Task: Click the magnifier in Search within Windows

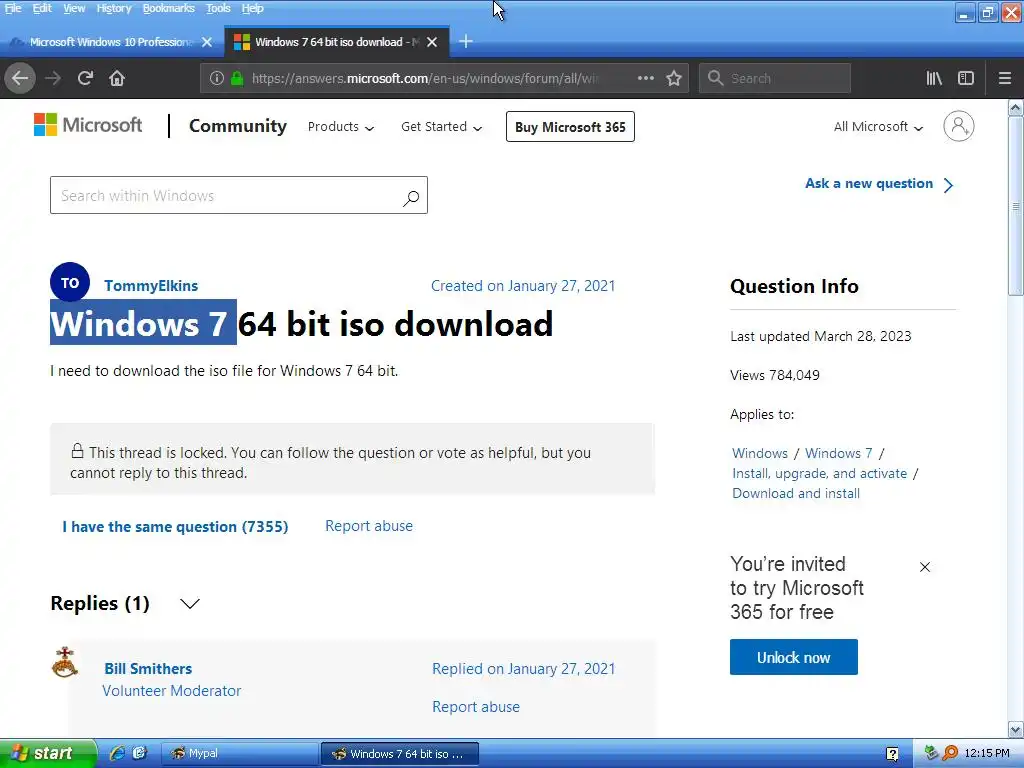Action: (411, 197)
